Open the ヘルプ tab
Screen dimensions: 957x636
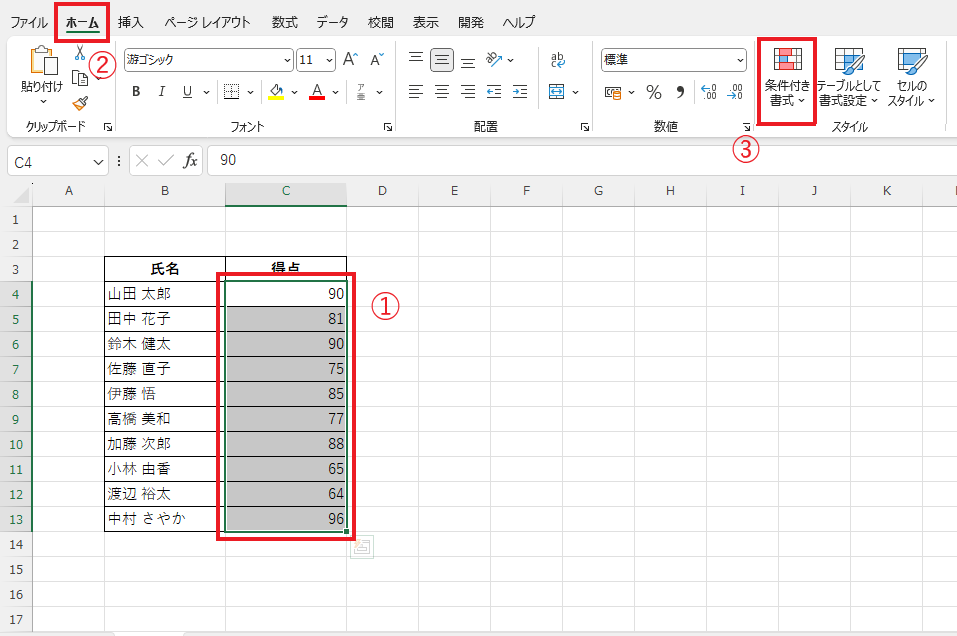(519, 23)
